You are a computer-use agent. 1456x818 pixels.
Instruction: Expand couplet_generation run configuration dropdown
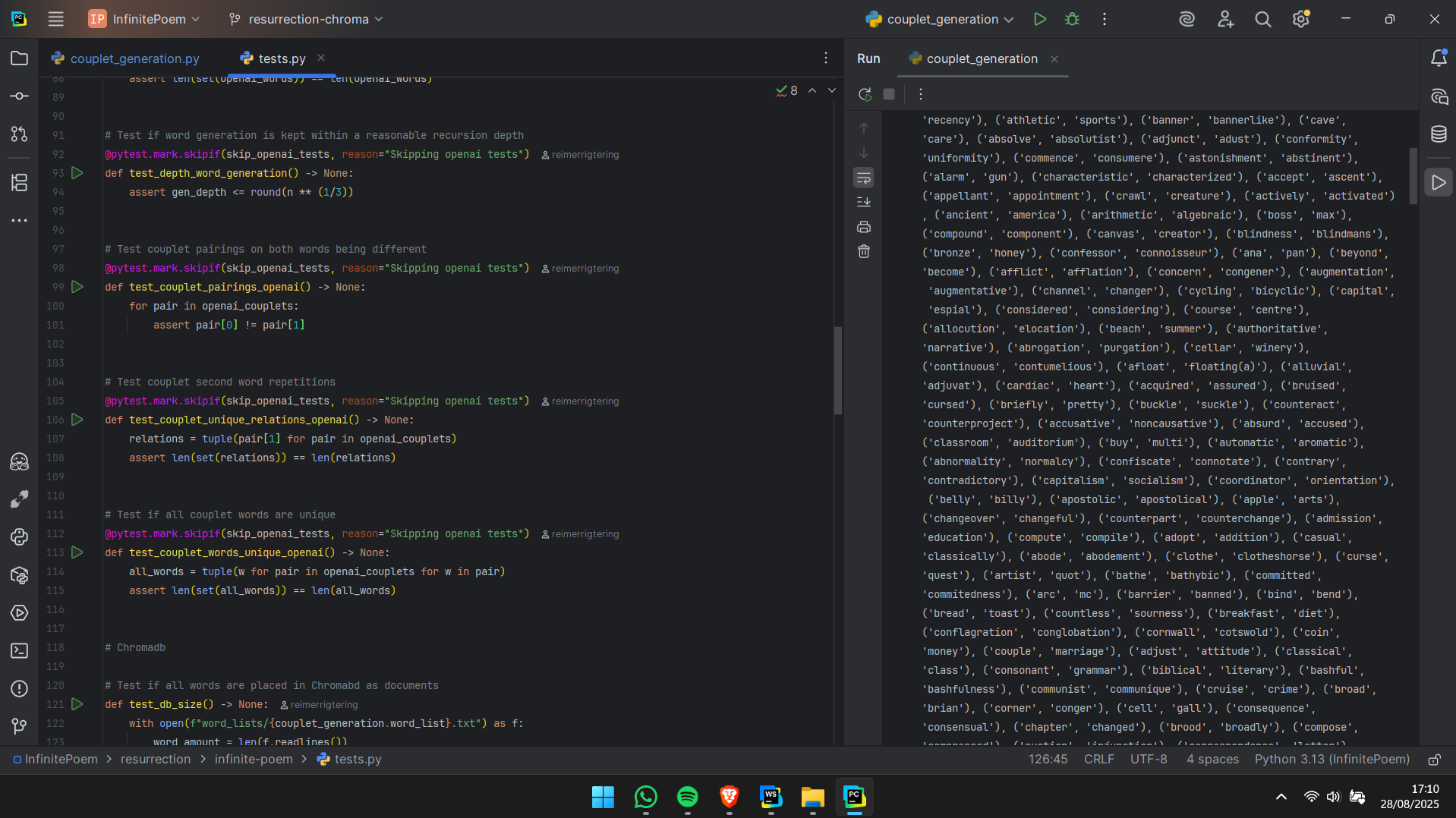pos(940,19)
